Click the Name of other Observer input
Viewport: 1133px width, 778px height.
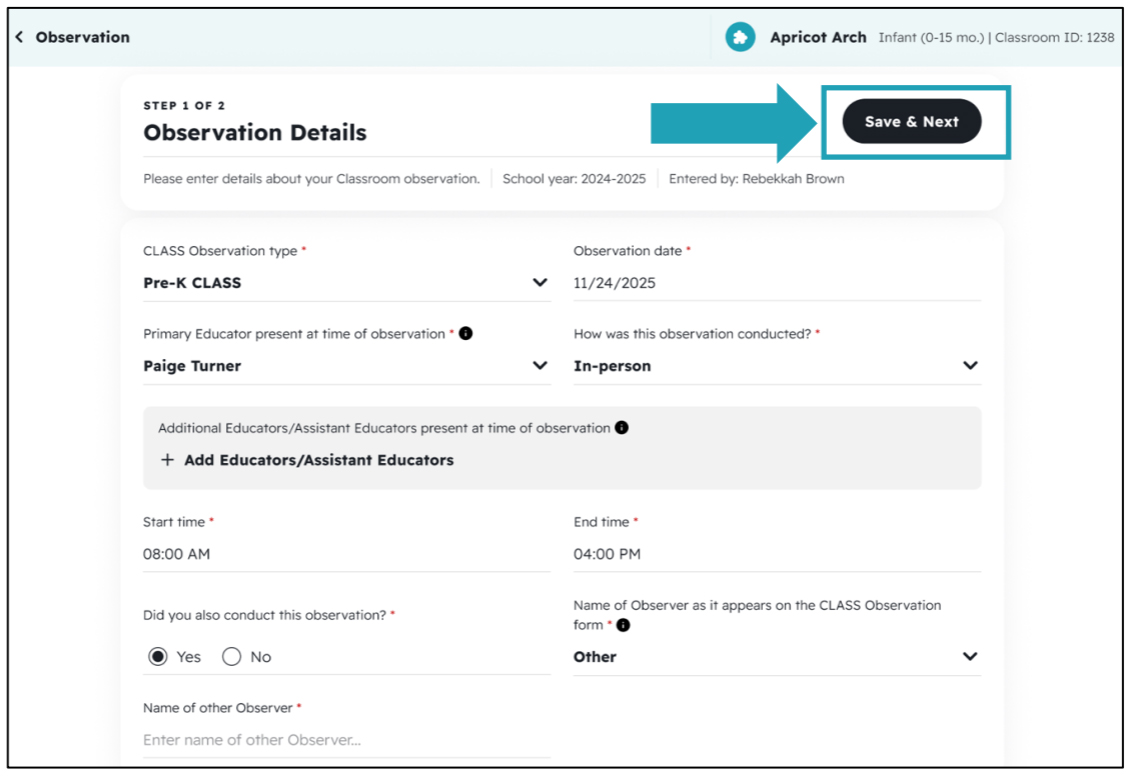[347, 740]
